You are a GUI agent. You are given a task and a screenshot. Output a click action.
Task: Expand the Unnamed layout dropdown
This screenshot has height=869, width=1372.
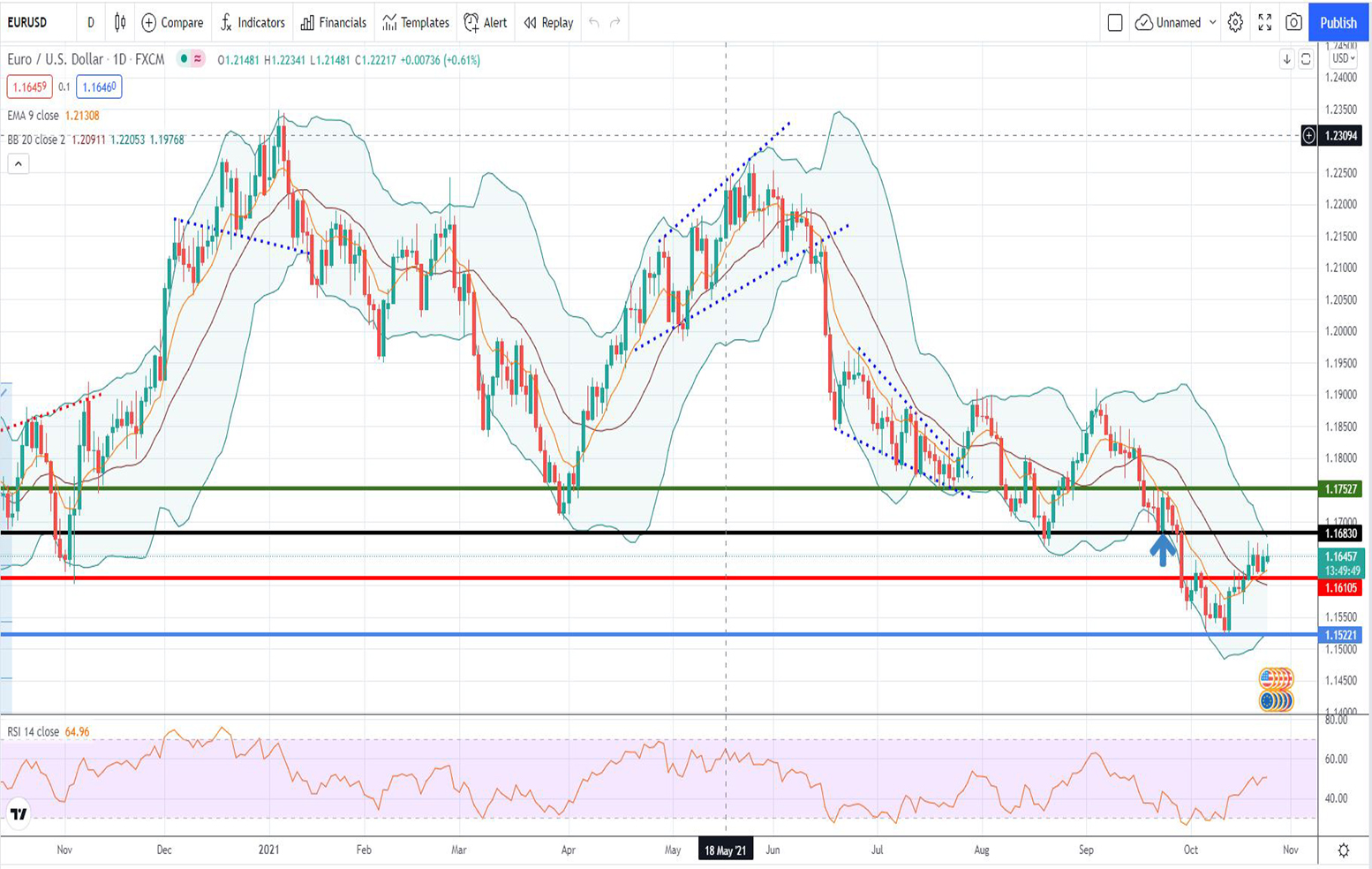(x=1212, y=23)
